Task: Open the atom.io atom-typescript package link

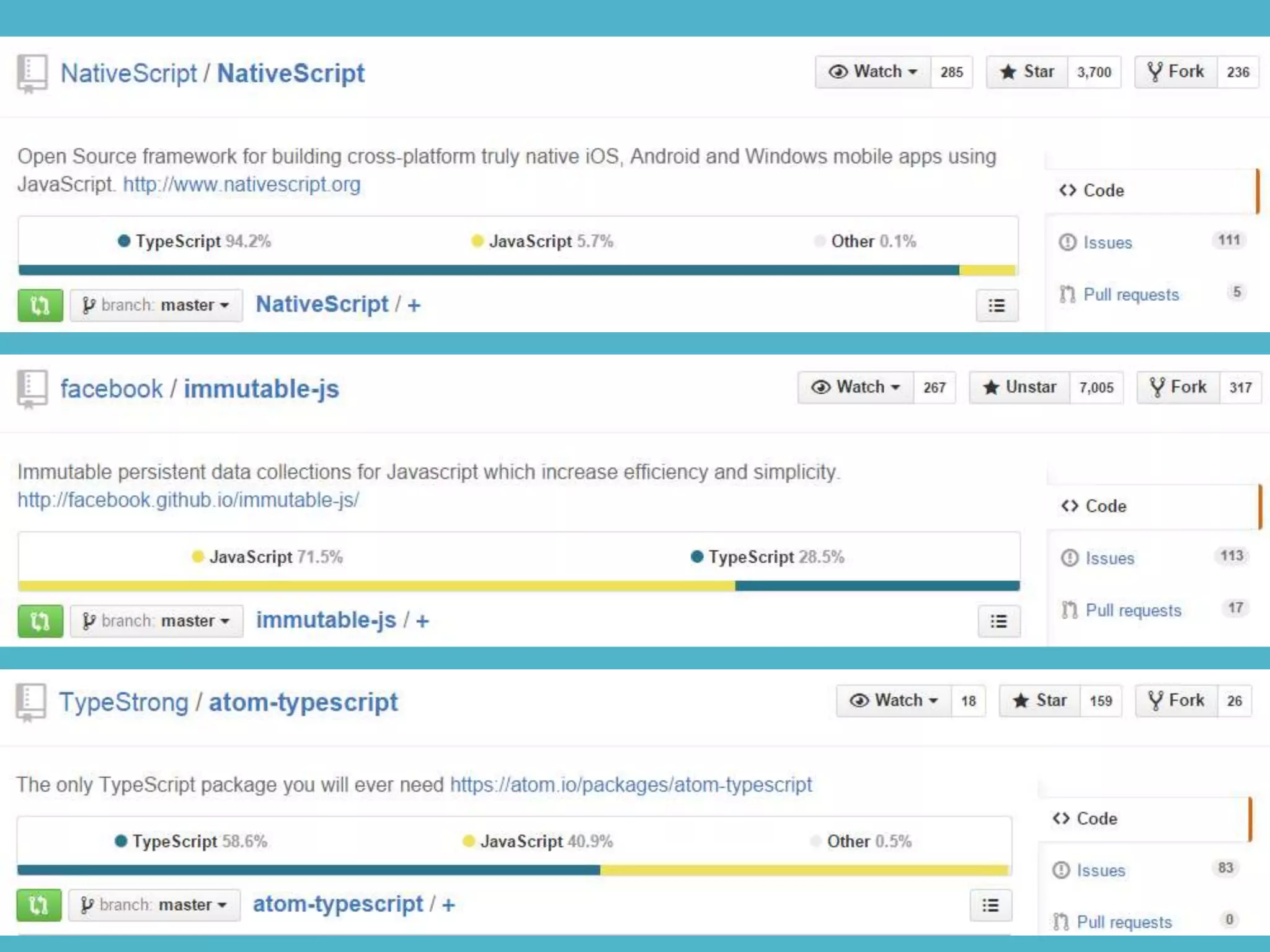Action: click(x=631, y=785)
